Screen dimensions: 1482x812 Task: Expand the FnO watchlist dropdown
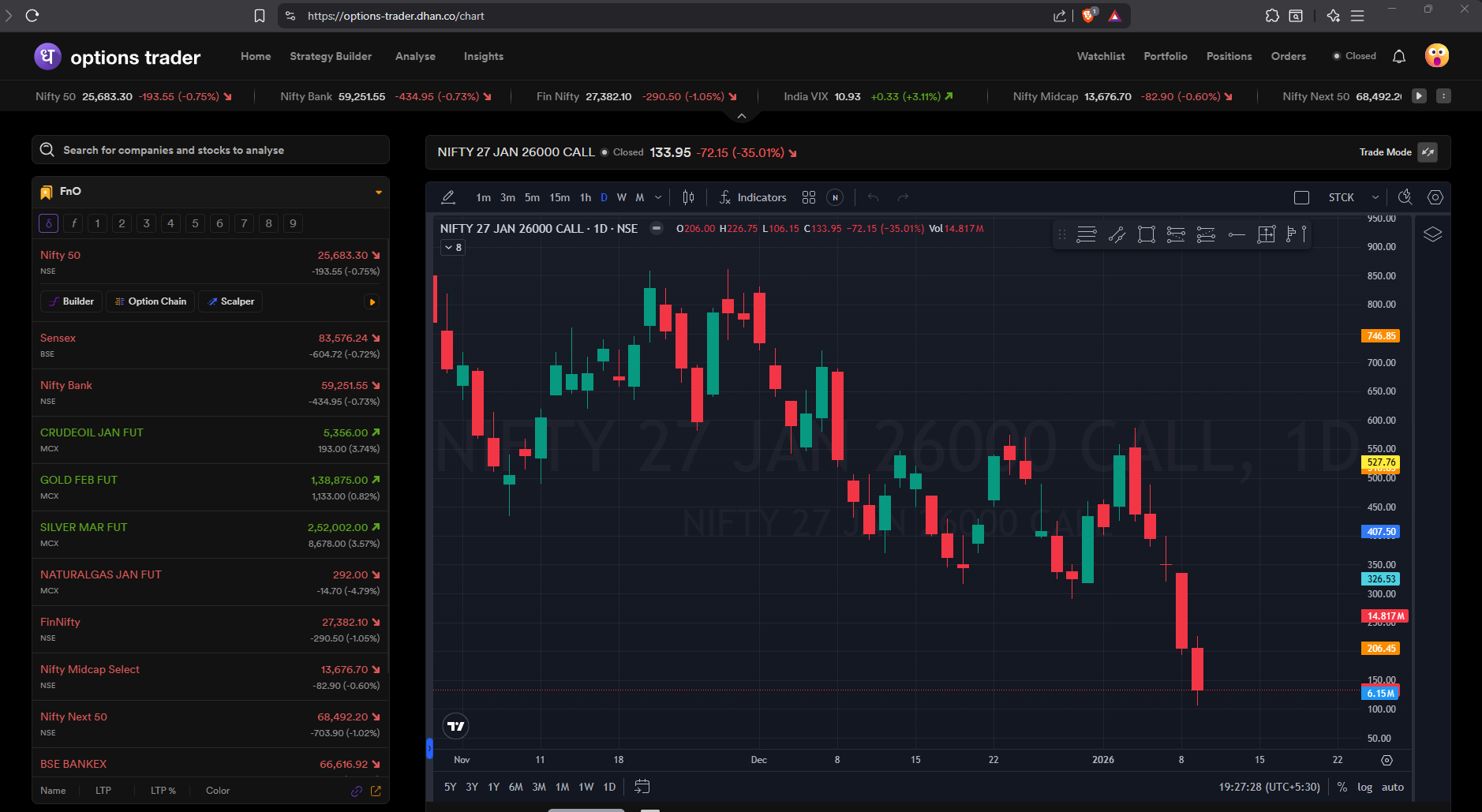pos(379,192)
